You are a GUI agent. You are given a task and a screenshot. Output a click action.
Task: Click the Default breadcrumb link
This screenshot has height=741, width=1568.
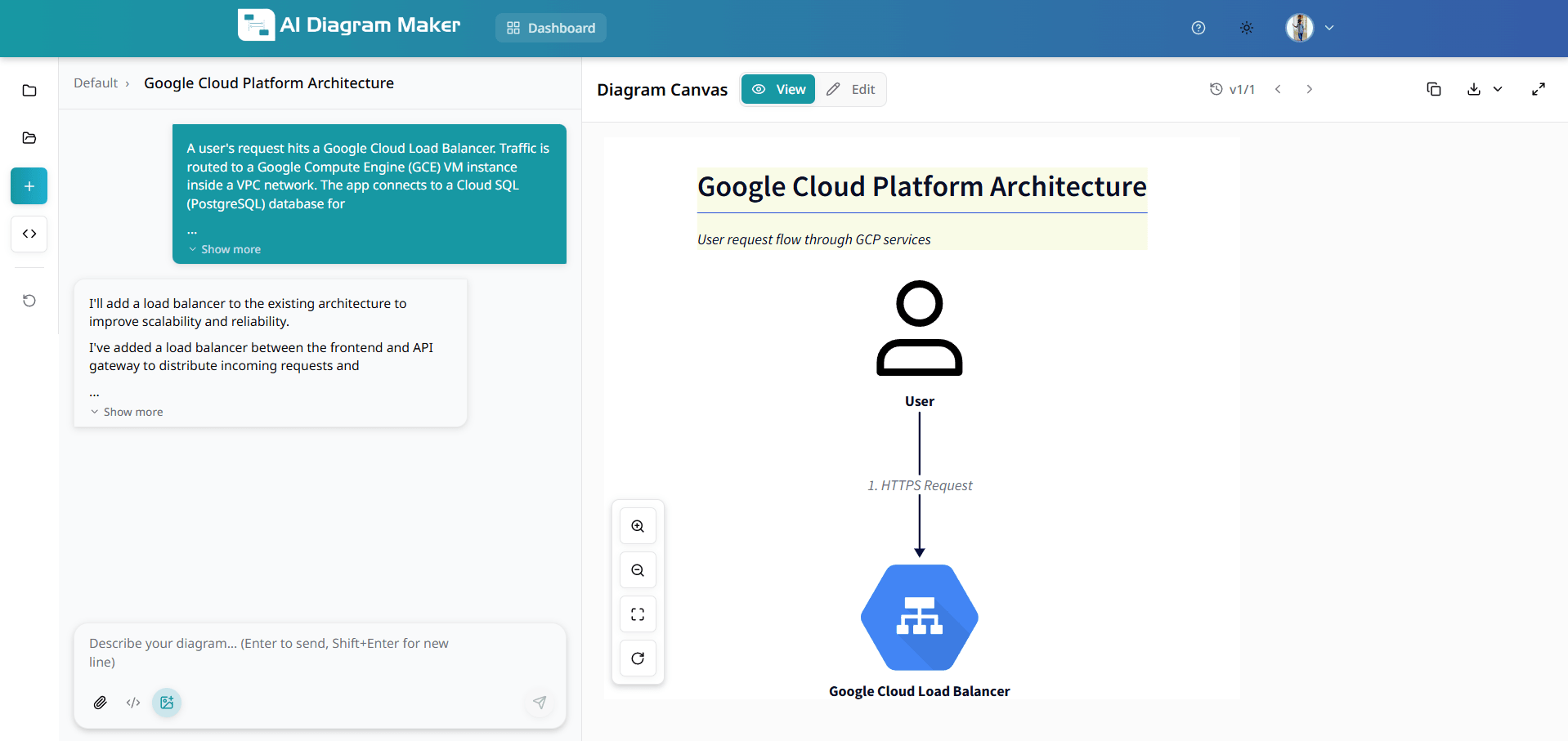point(94,83)
